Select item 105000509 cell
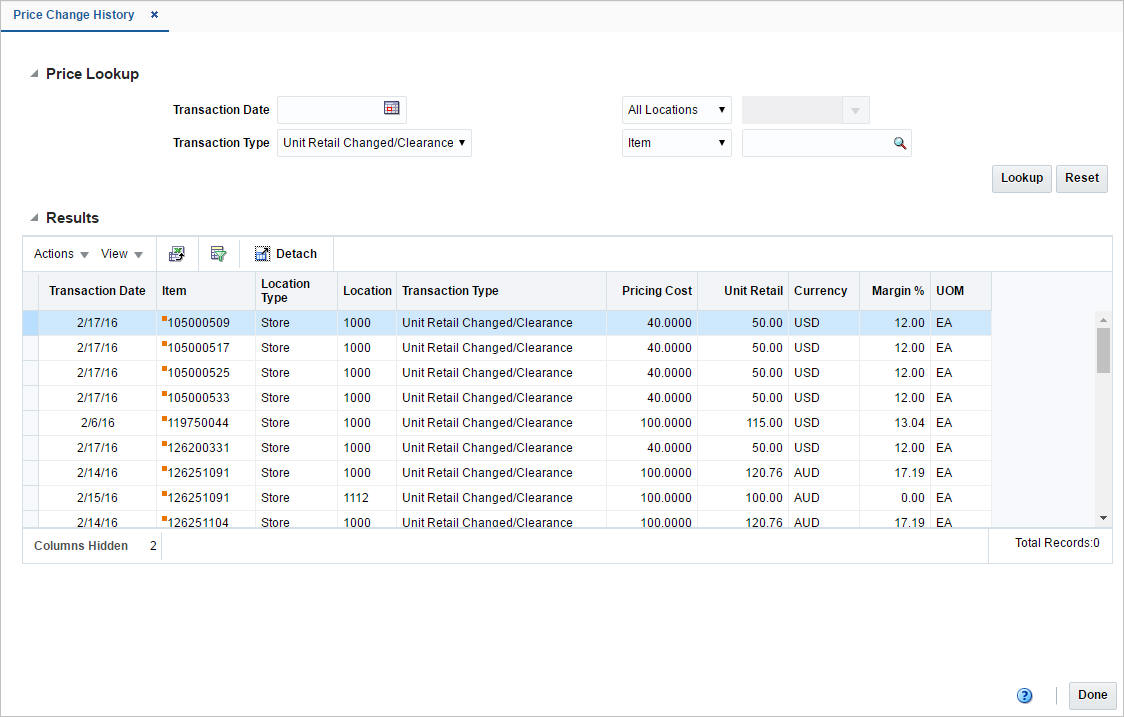Screen dimensions: 1124x717 (x=206, y=323)
